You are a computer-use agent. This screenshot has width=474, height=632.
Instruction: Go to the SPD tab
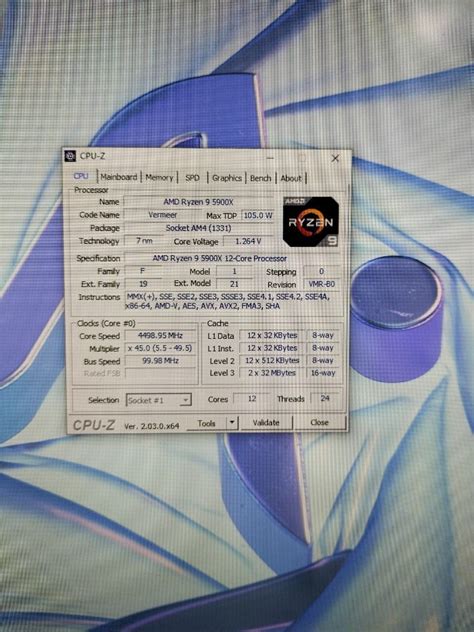(192, 178)
